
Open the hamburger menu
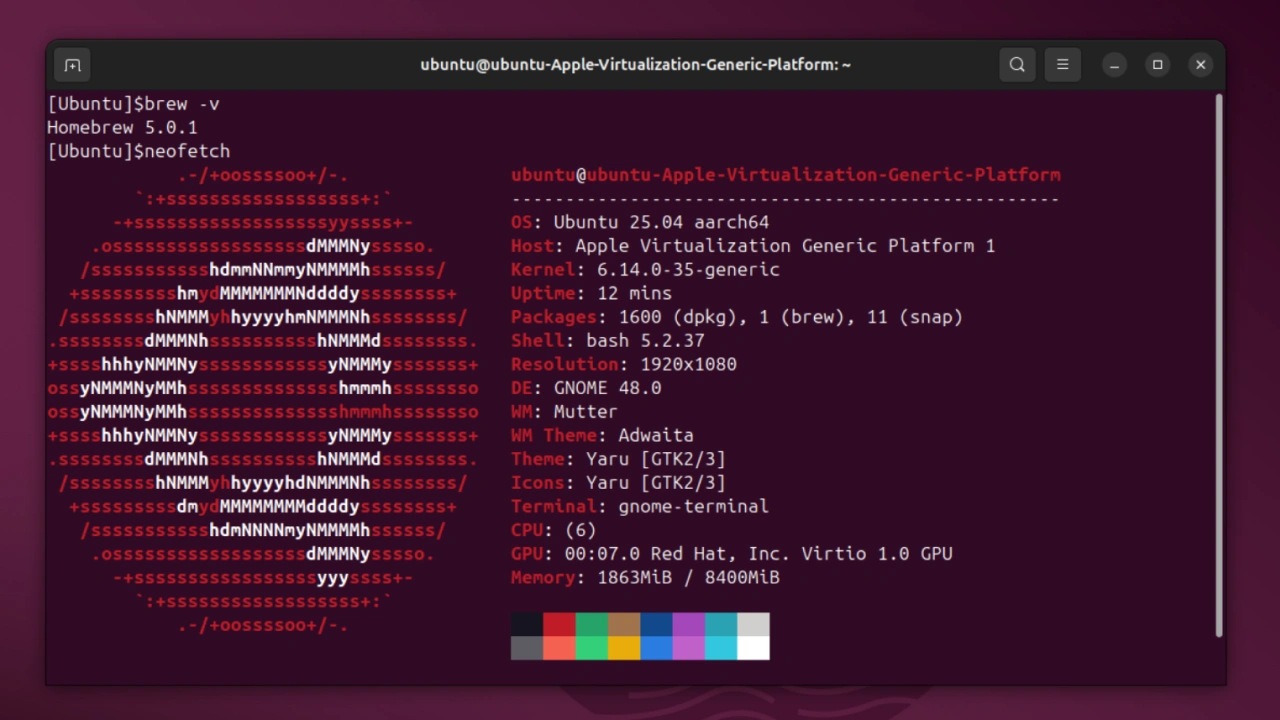[x=1062, y=64]
